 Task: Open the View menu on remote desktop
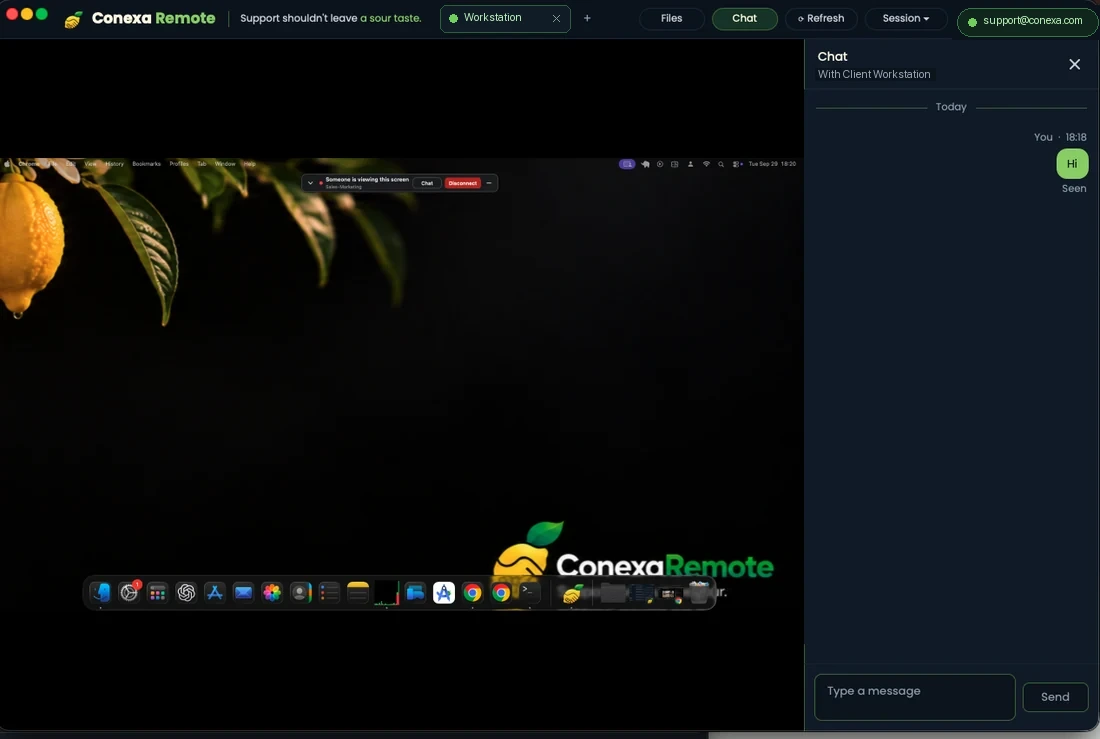pos(90,164)
